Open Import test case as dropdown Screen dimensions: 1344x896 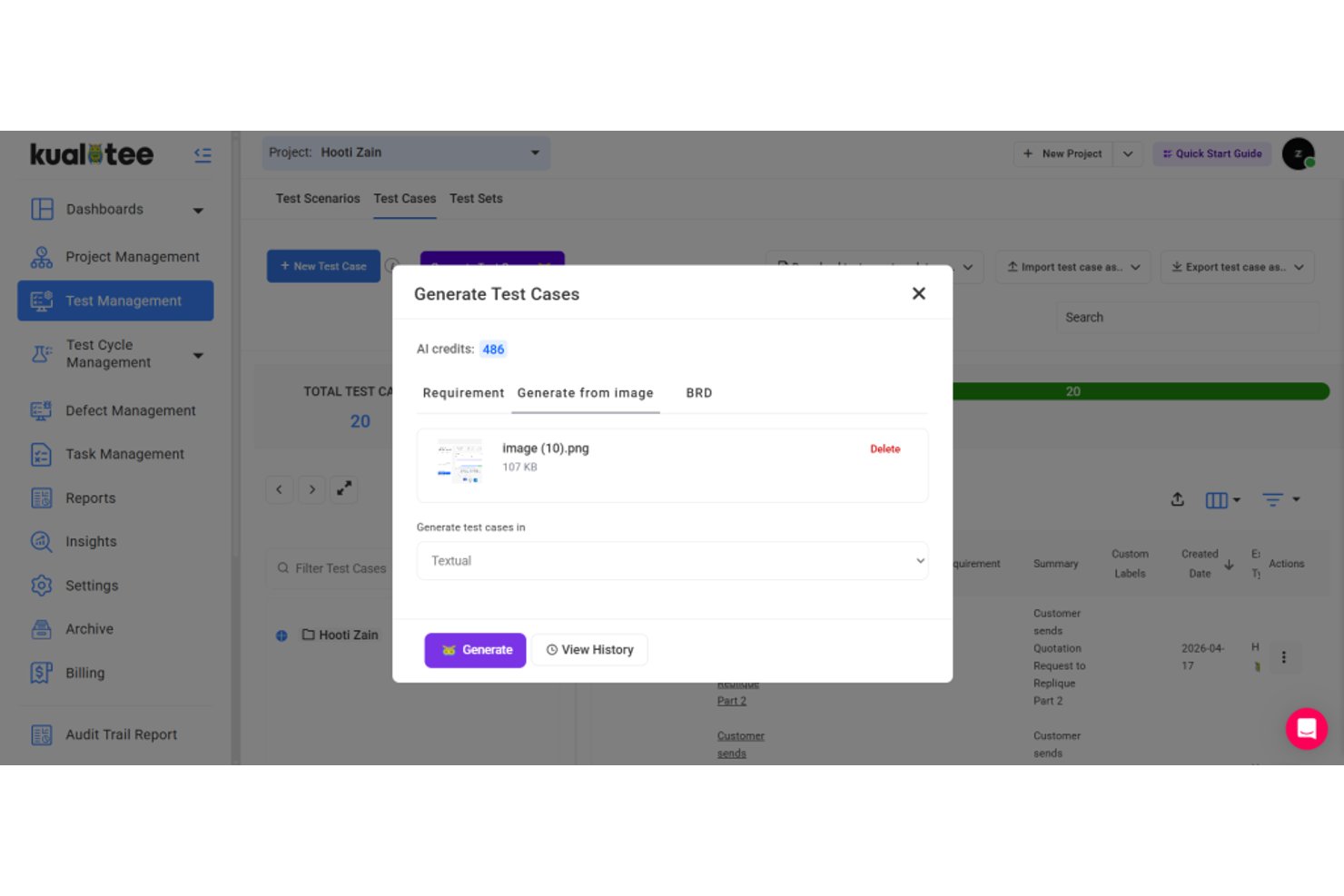tap(1073, 267)
